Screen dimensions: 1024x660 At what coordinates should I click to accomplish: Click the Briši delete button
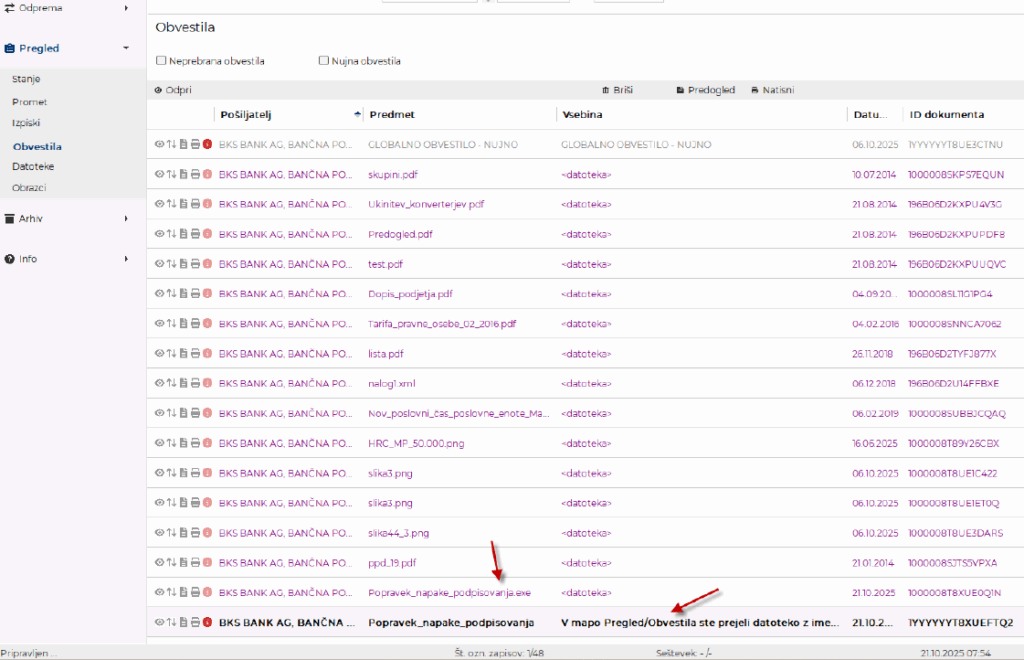[619, 90]
